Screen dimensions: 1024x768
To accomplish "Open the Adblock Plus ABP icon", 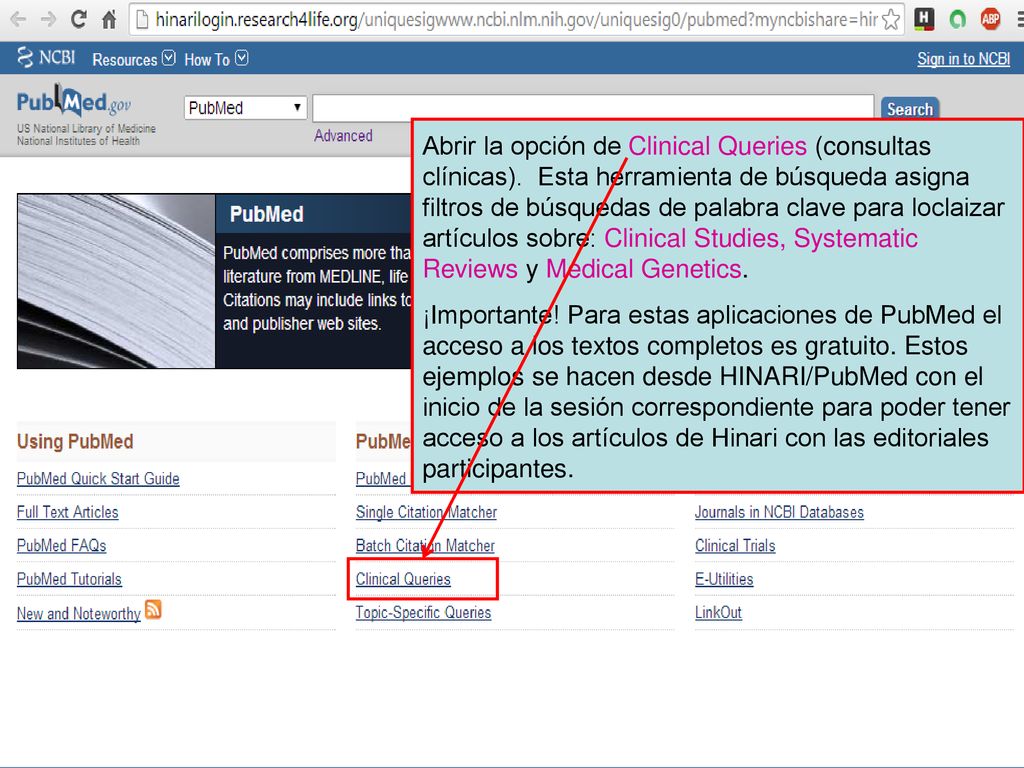I will point(991,20).
